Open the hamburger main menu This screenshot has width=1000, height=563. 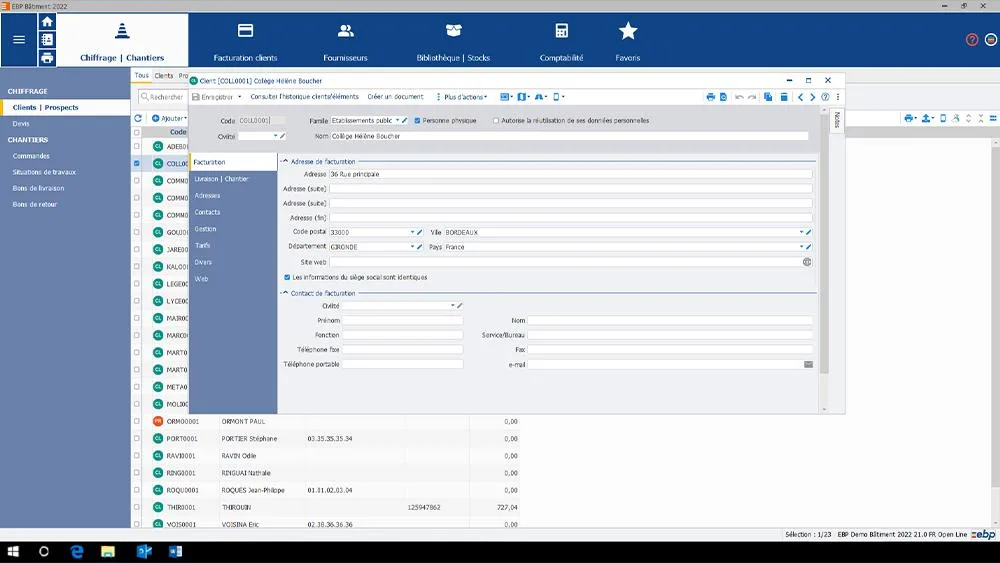19,40
